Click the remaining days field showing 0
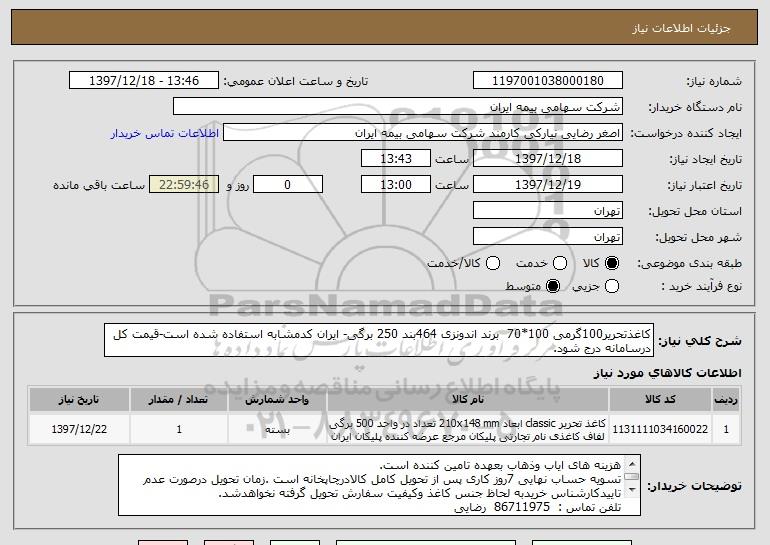The width and height of the screenshot is (770, 545). coord(288,185)
